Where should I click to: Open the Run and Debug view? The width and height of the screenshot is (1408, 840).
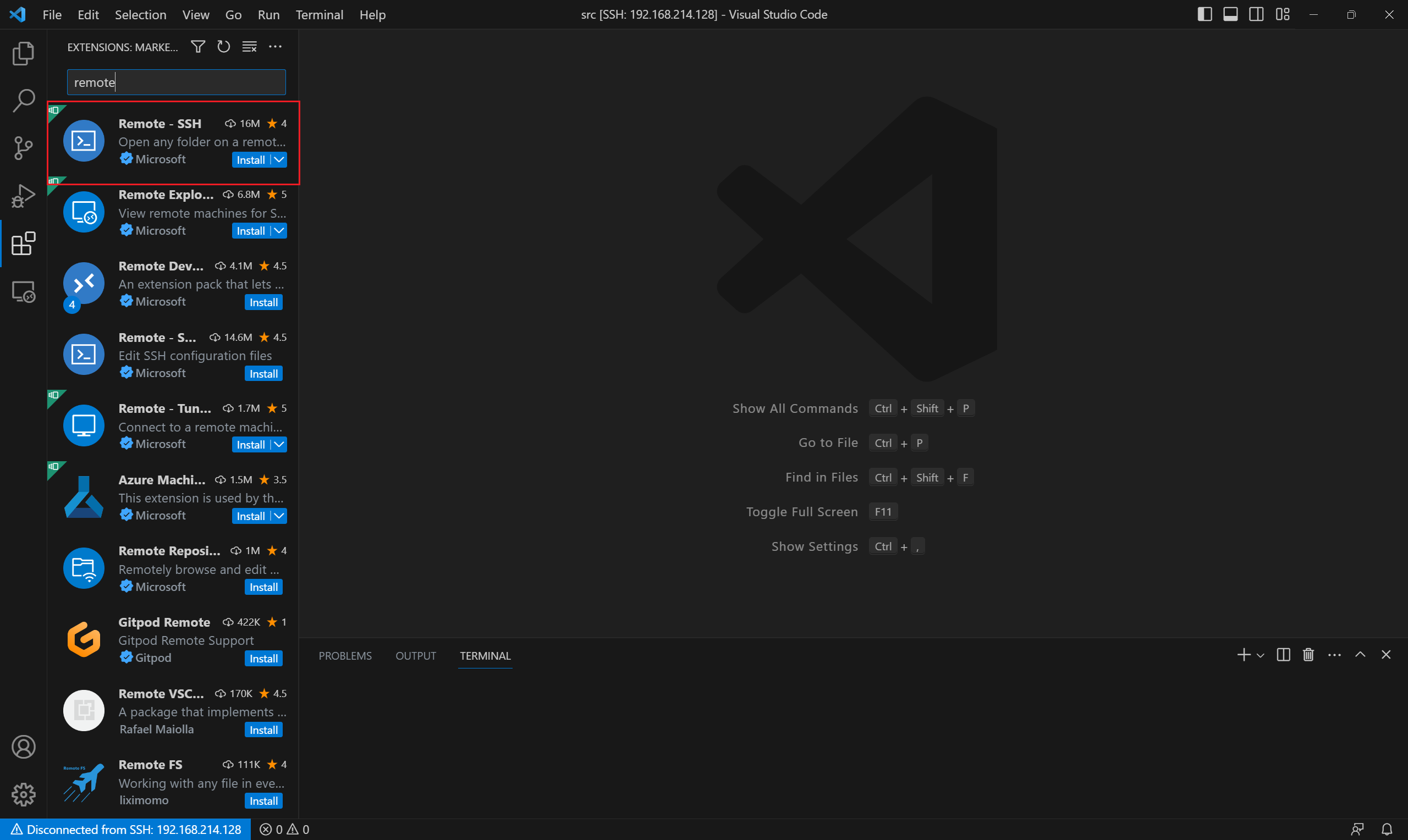(23, 196)
